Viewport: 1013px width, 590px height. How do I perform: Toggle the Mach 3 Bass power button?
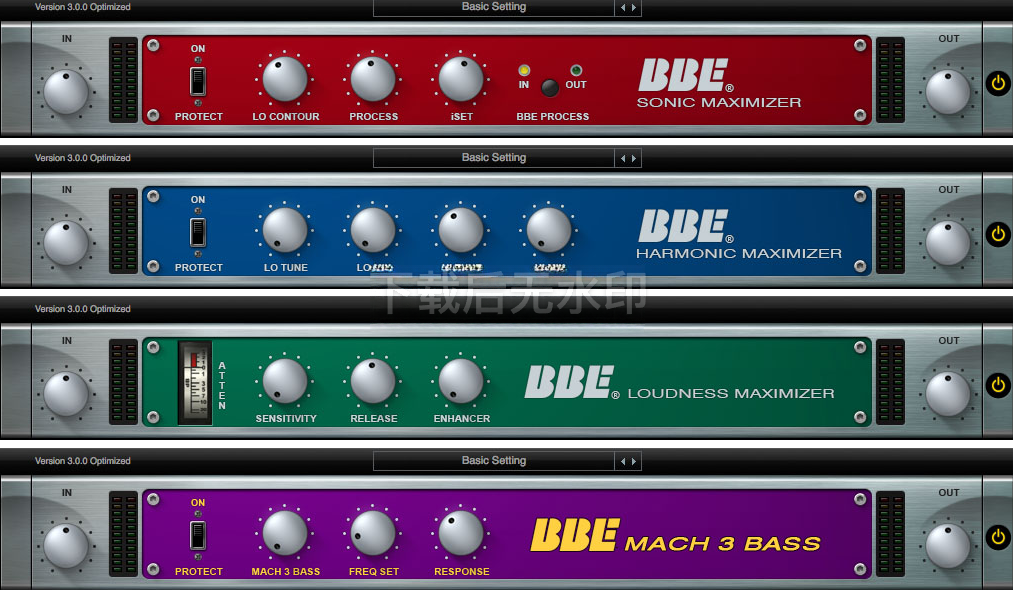998,537
